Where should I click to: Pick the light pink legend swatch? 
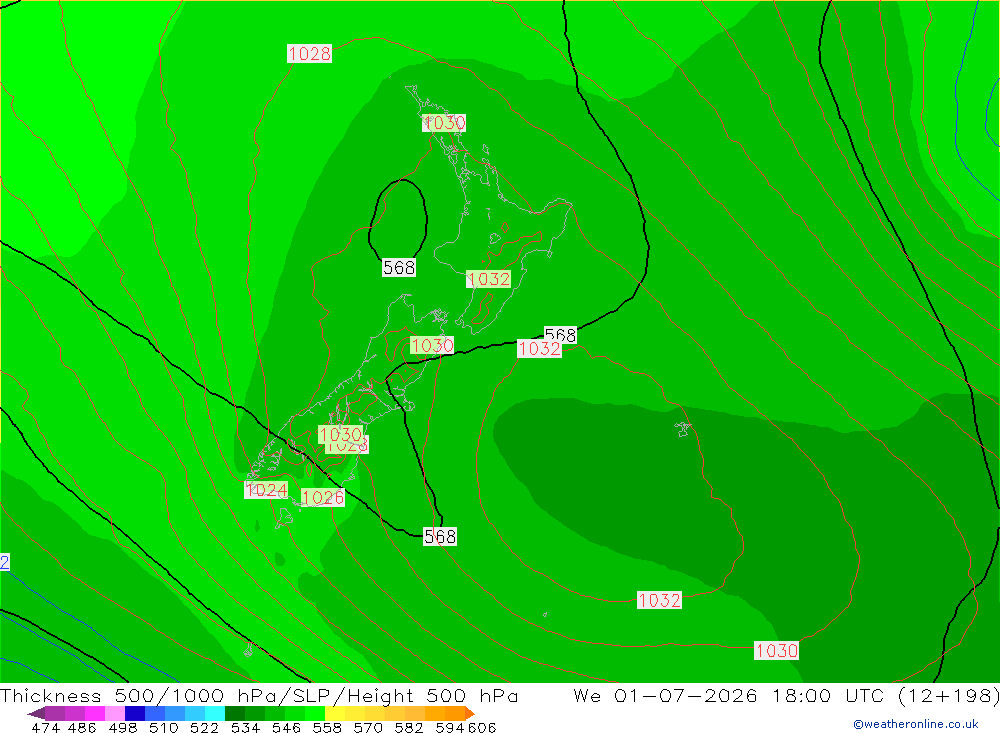[x=115, y=713]
